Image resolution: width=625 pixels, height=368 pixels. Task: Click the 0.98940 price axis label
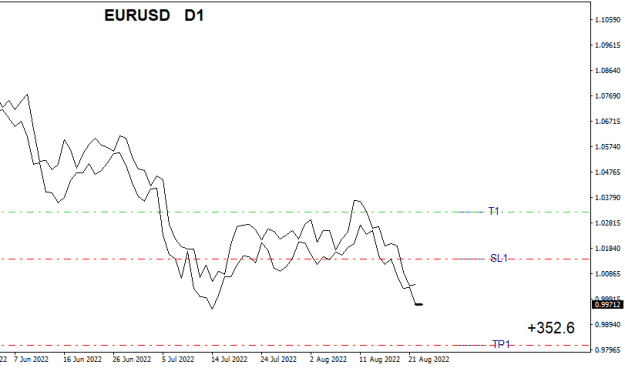tap(608, 325)
